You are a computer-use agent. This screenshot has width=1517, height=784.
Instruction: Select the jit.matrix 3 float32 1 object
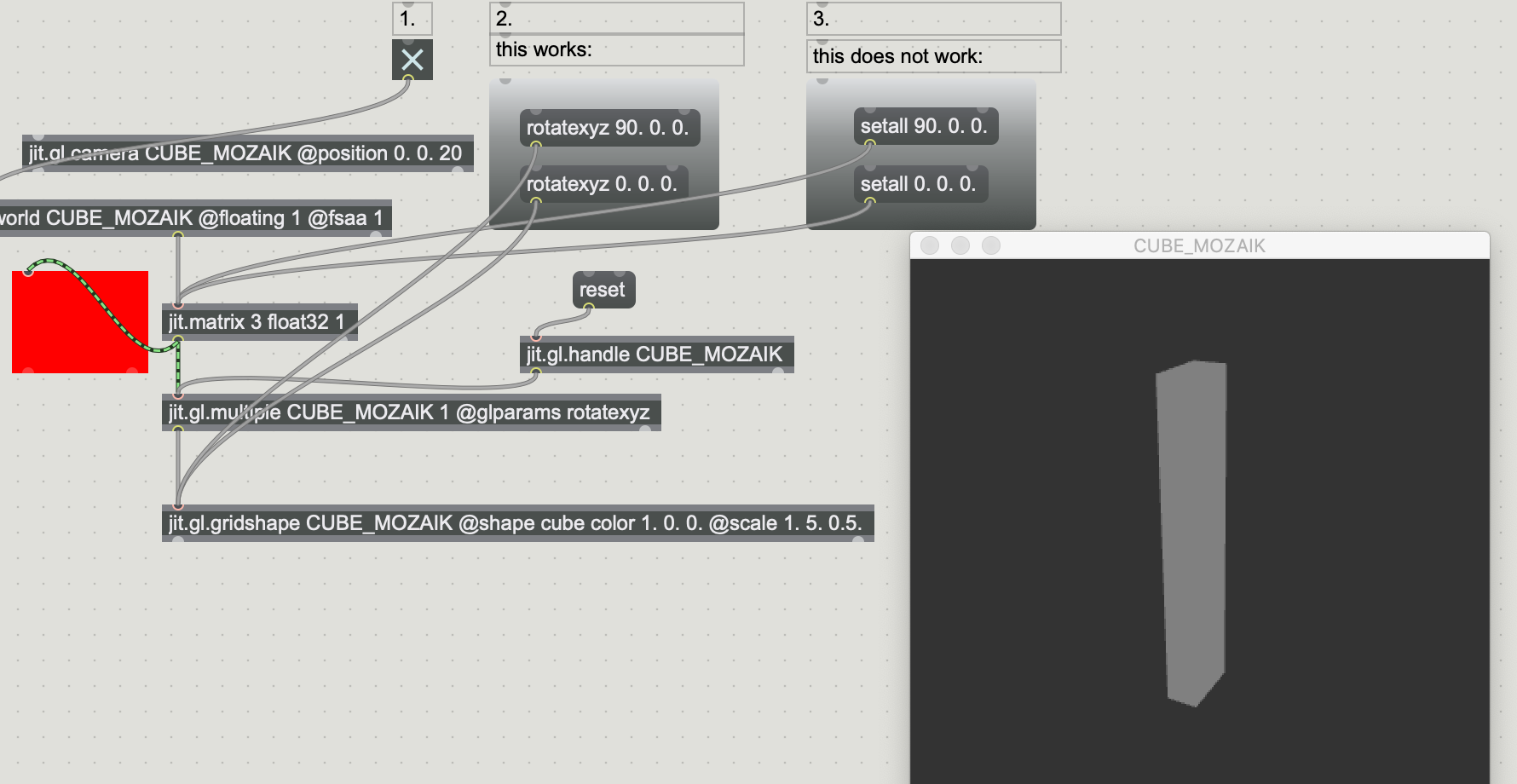coord(257,322)
